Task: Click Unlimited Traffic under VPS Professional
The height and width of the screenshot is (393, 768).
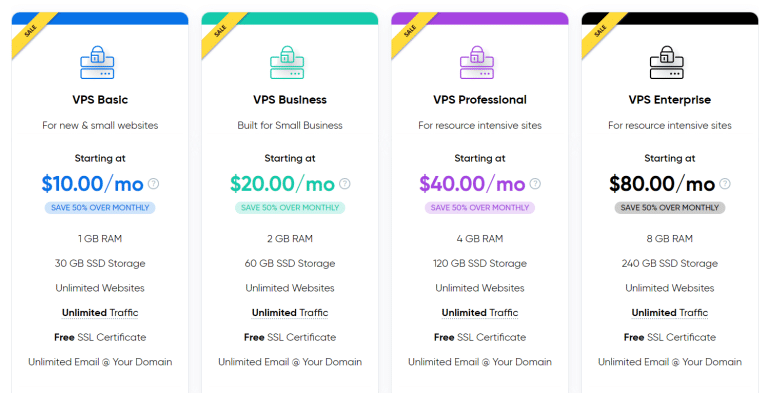Action: coord(480,313)
